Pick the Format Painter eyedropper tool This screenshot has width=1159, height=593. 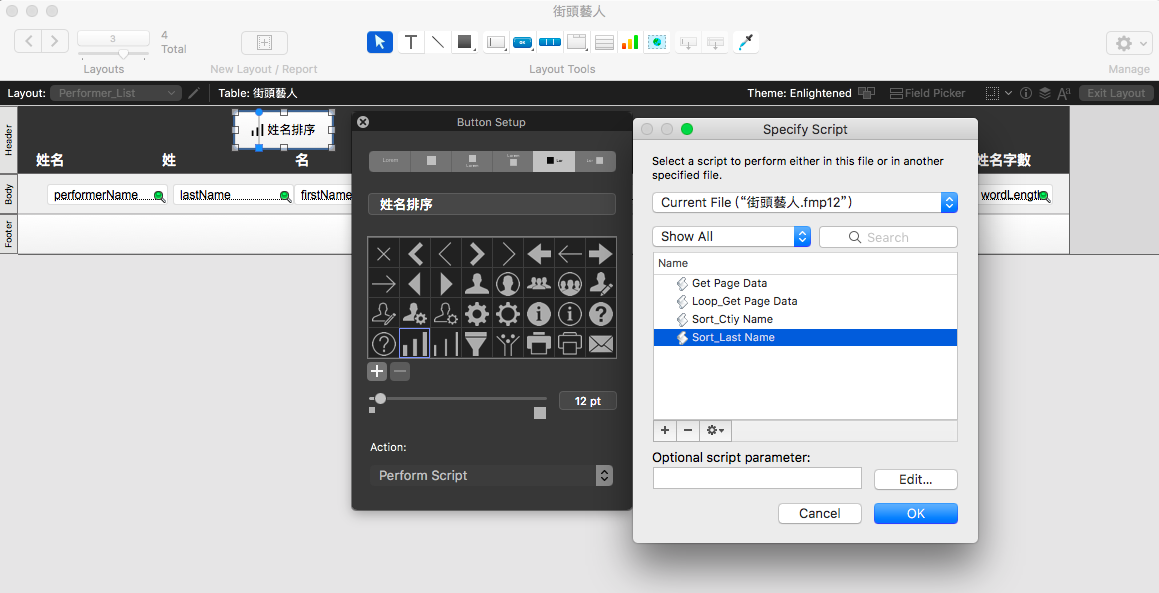click(x=746, y=42)
